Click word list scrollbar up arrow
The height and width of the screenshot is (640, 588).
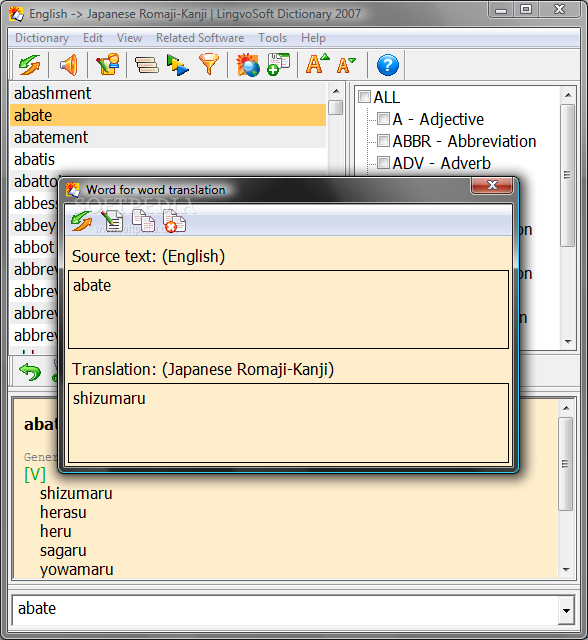[x=336, y=91]
